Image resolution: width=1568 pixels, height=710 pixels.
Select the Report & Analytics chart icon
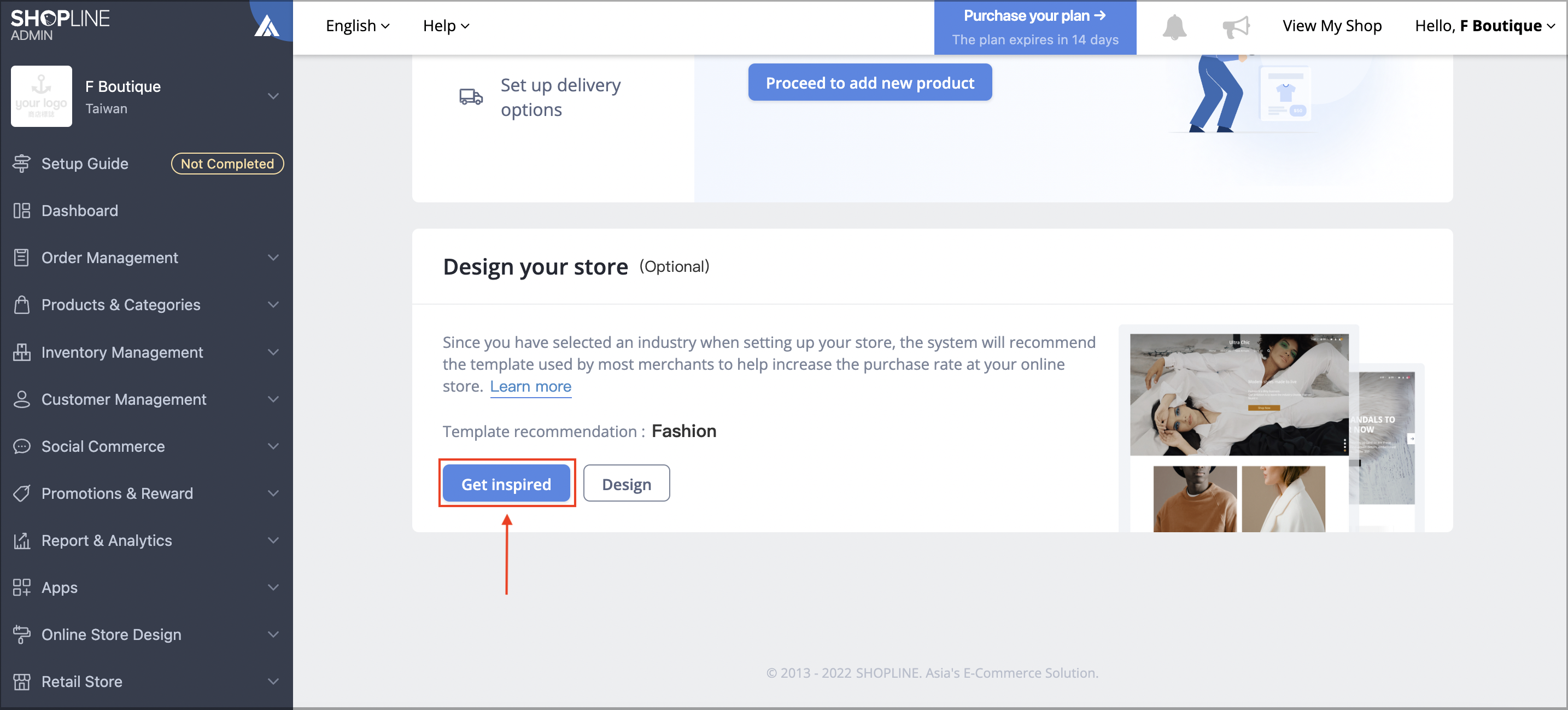coord(22,540)
